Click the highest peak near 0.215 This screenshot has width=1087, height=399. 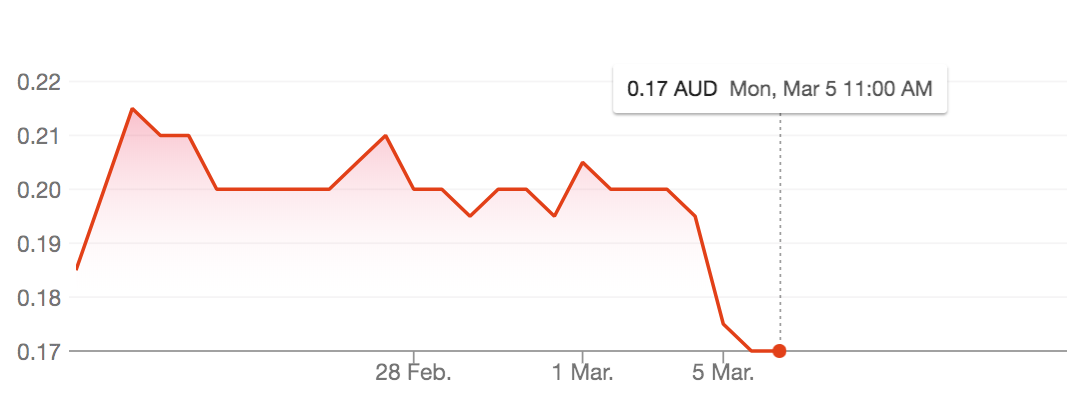[x=132, y=109]
